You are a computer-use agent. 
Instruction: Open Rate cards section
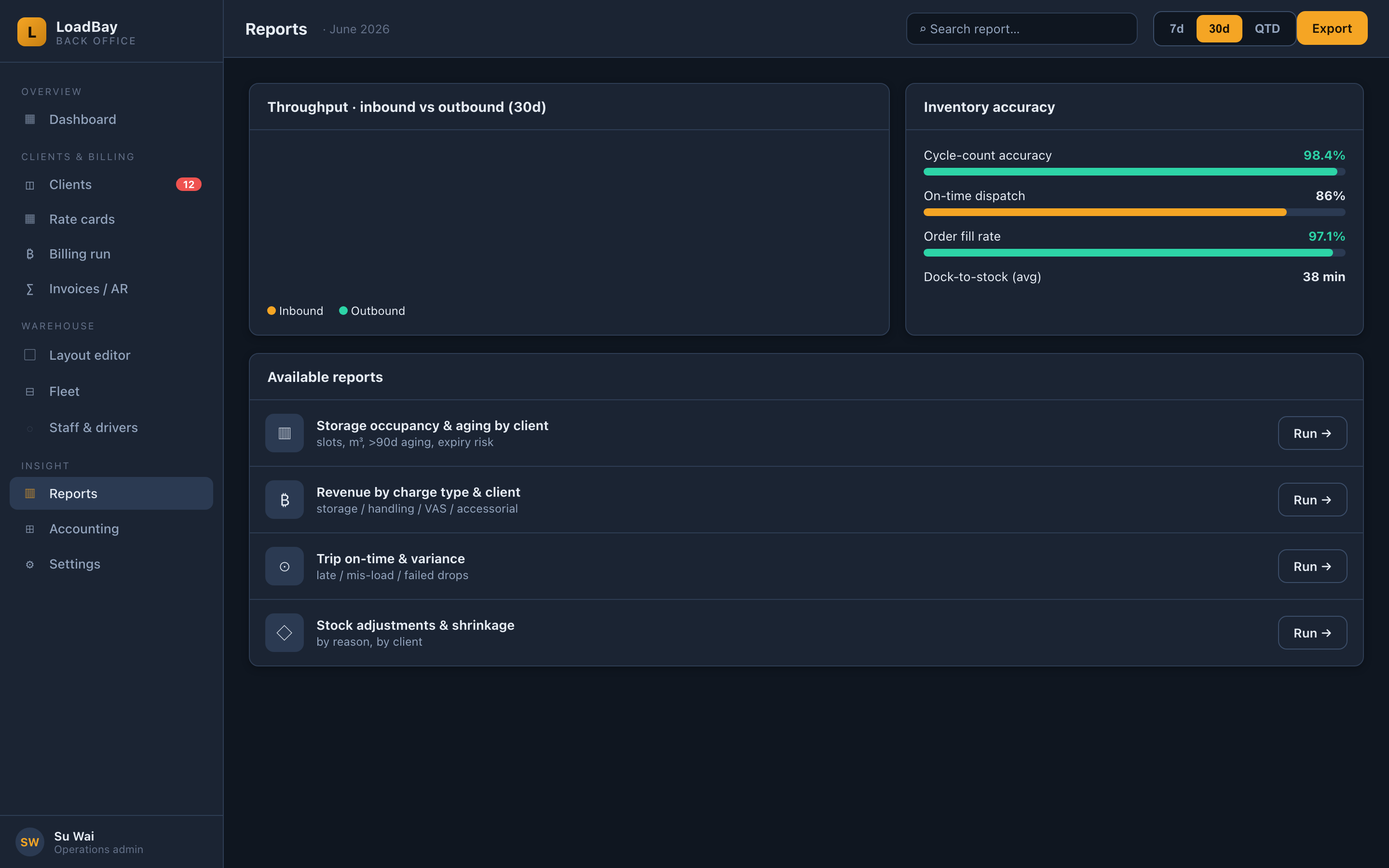coord(111,219)
